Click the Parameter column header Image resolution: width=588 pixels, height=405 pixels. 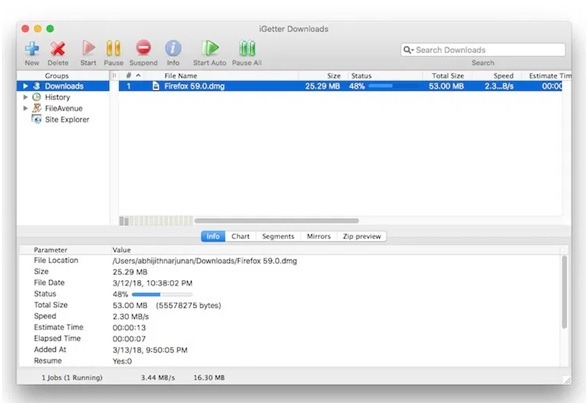[x=50, y=250]
